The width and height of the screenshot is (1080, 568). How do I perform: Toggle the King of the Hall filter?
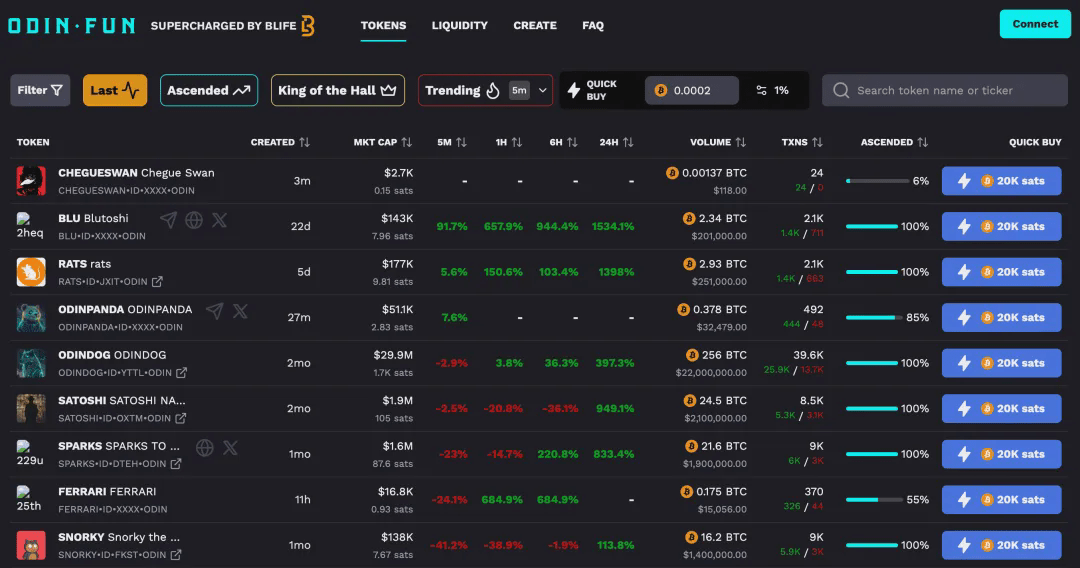337,90
